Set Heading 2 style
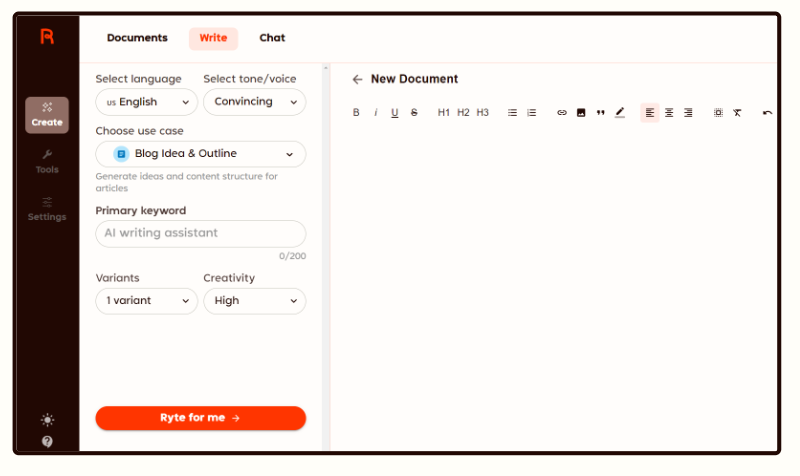The height and width of the screenshot is (476, 800). point(463,113)
